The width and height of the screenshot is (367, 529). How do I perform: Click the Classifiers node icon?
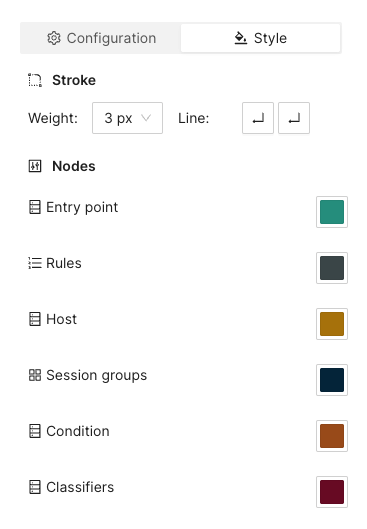point(35,487)
